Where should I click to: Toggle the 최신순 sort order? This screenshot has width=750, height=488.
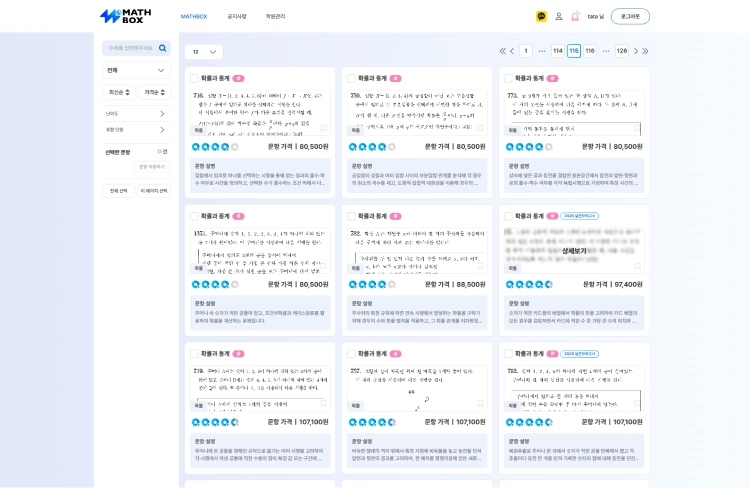119,92
